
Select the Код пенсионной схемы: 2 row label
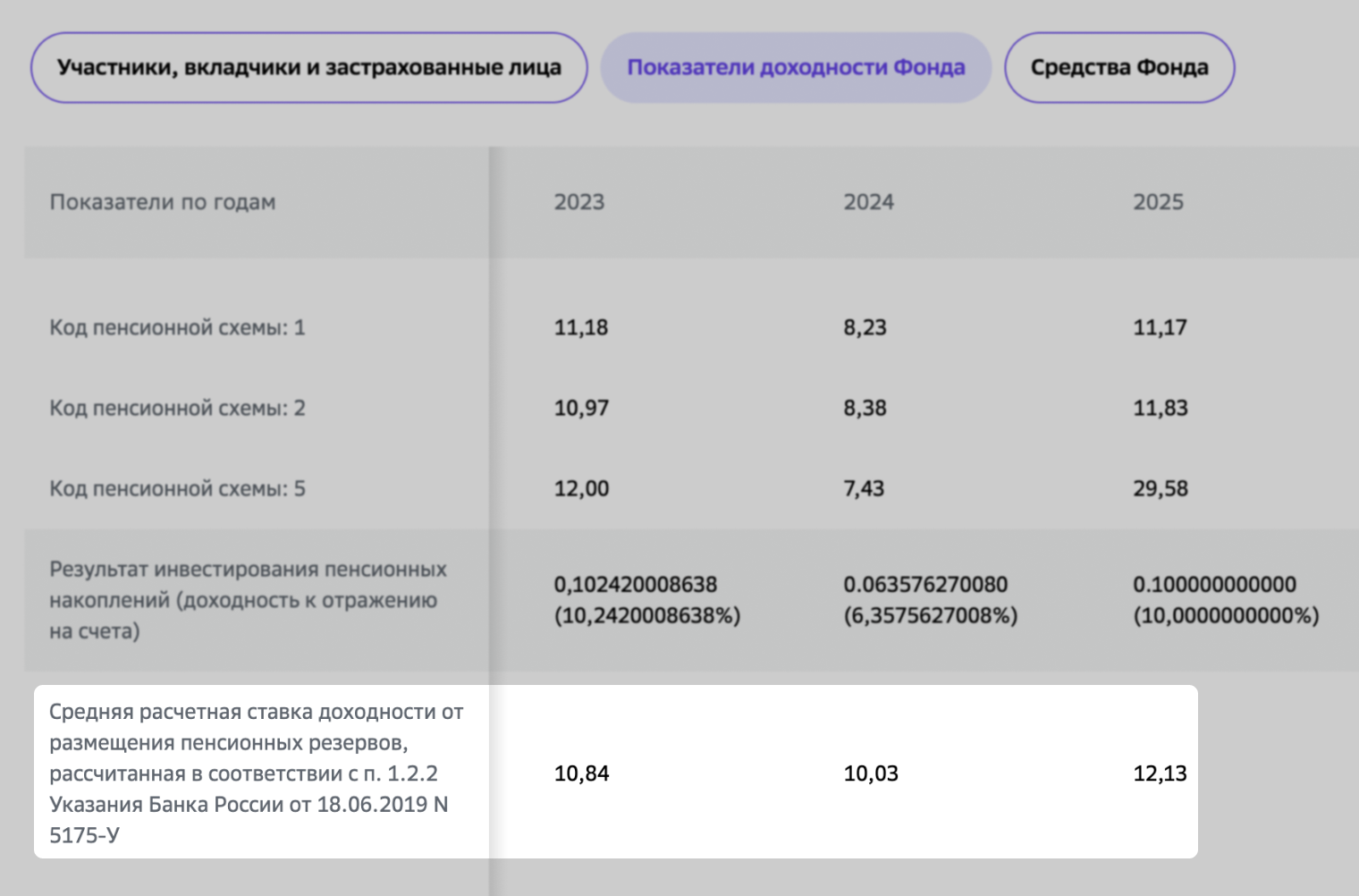coord(178,408)
